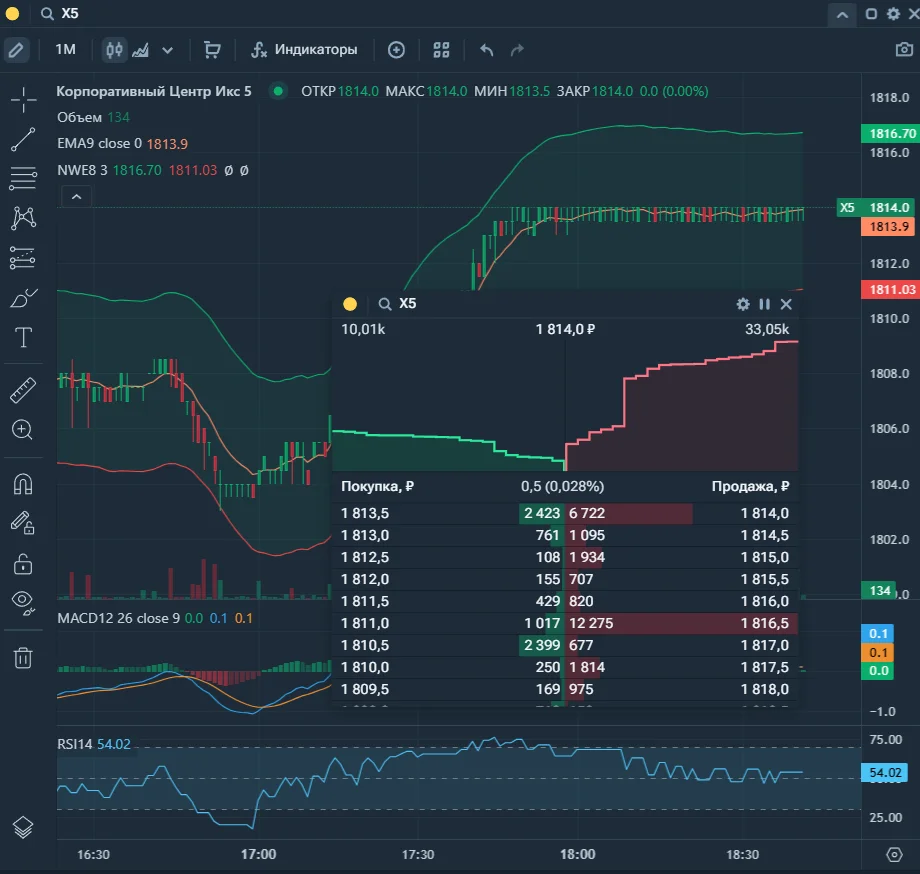Activate the zoom in tool
The height and width of the screenshot is (874, 920).
(22, 430)
